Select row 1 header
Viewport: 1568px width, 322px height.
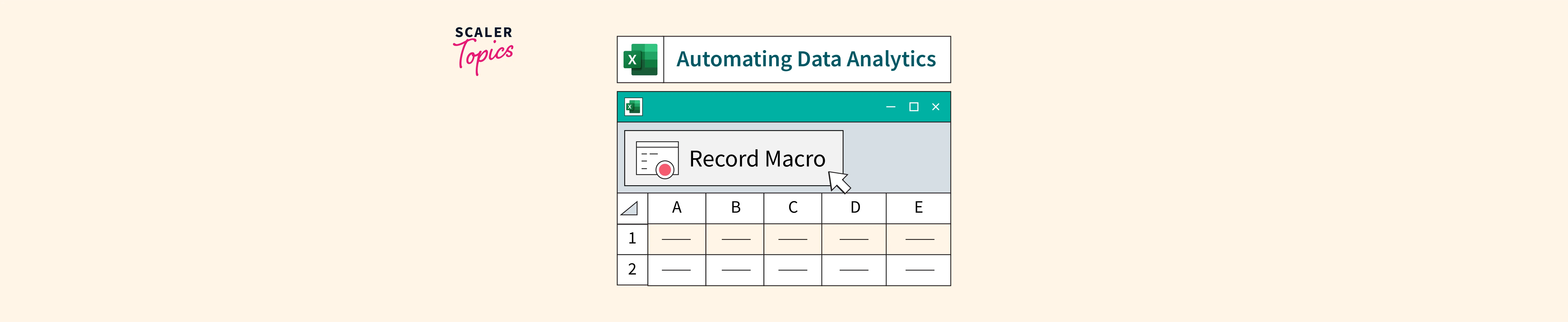pos(632,239)
